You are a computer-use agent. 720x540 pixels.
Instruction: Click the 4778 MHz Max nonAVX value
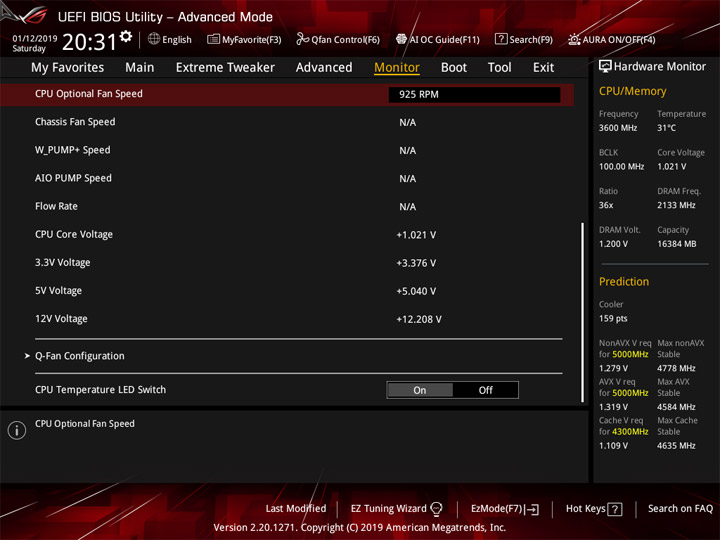click(676, 368)
